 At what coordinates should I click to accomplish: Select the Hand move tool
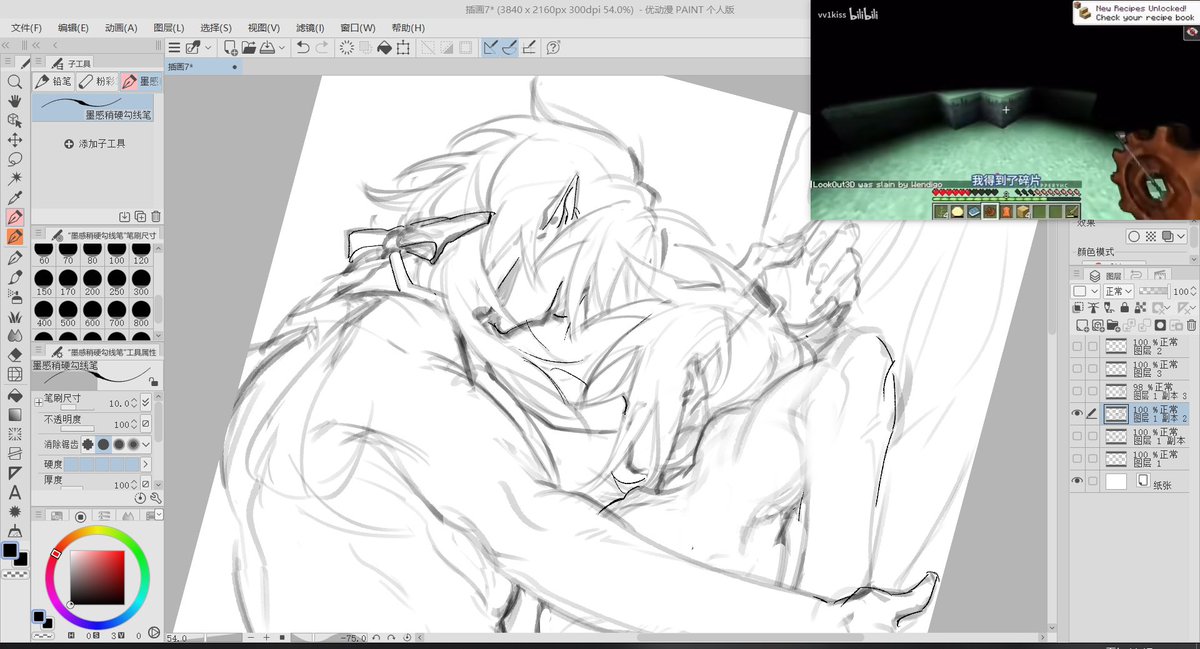(x=15, y=101)
